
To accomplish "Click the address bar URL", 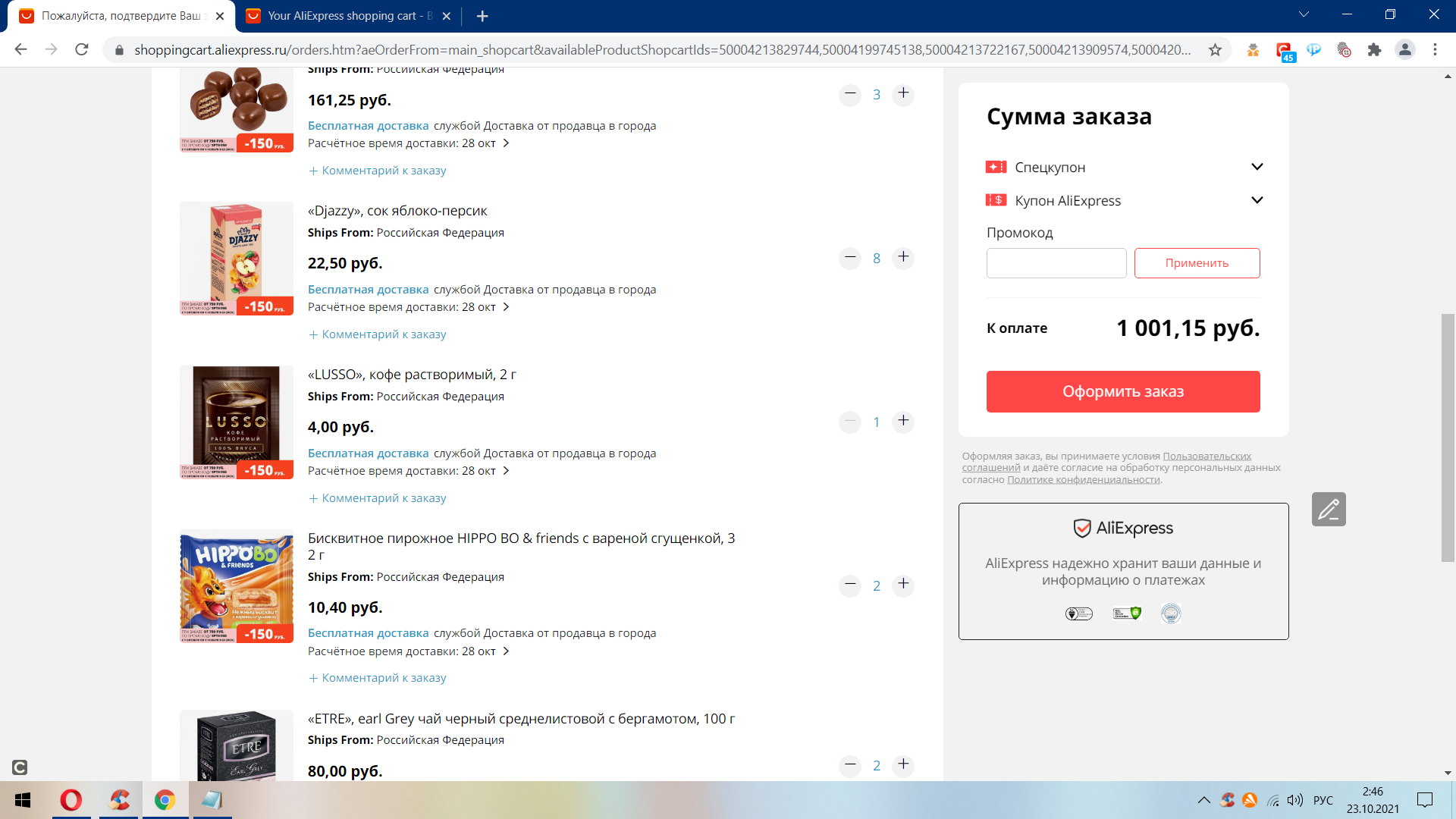I will 662,50.
